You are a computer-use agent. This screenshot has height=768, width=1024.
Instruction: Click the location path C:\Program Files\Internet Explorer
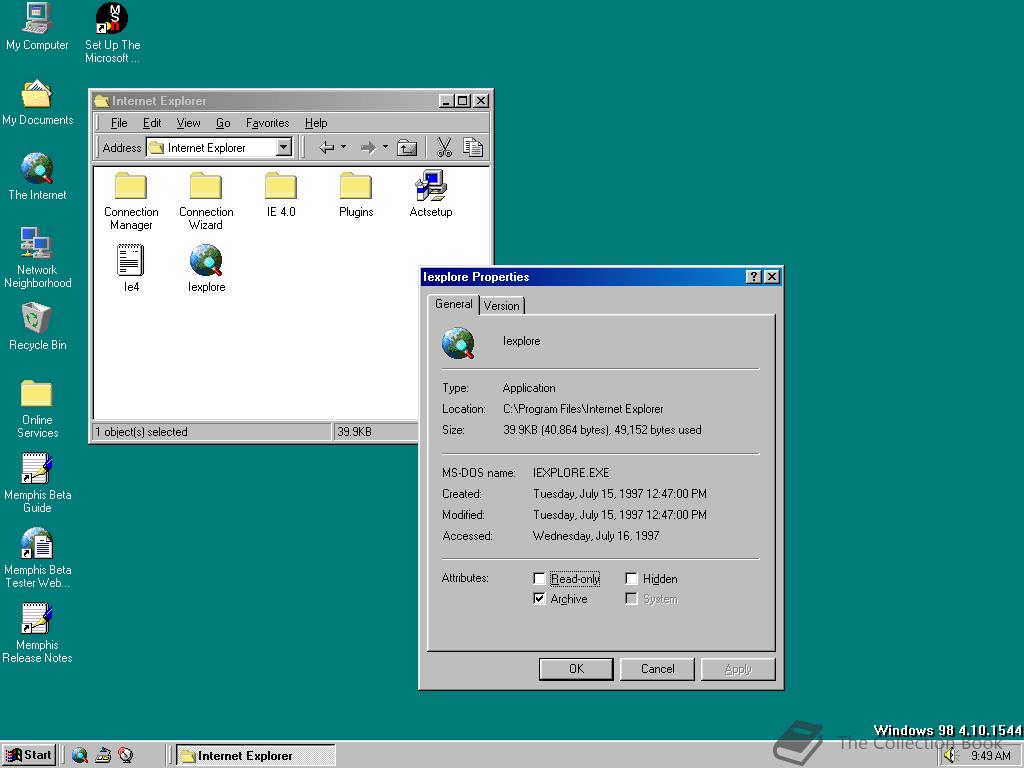pos(583,409)
